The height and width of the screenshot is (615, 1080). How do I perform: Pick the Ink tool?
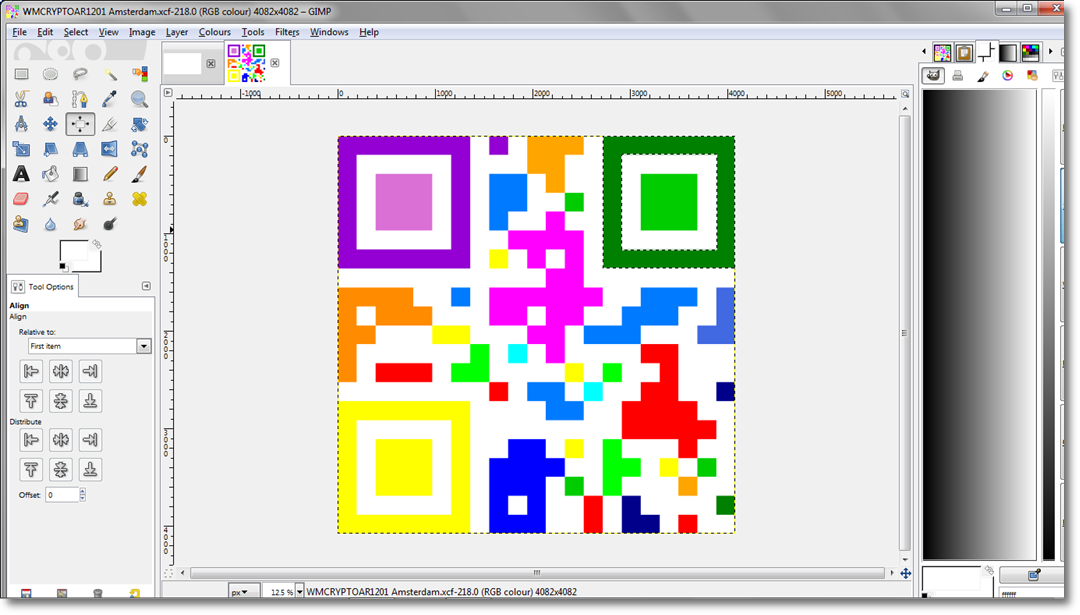tap(80, 199)
